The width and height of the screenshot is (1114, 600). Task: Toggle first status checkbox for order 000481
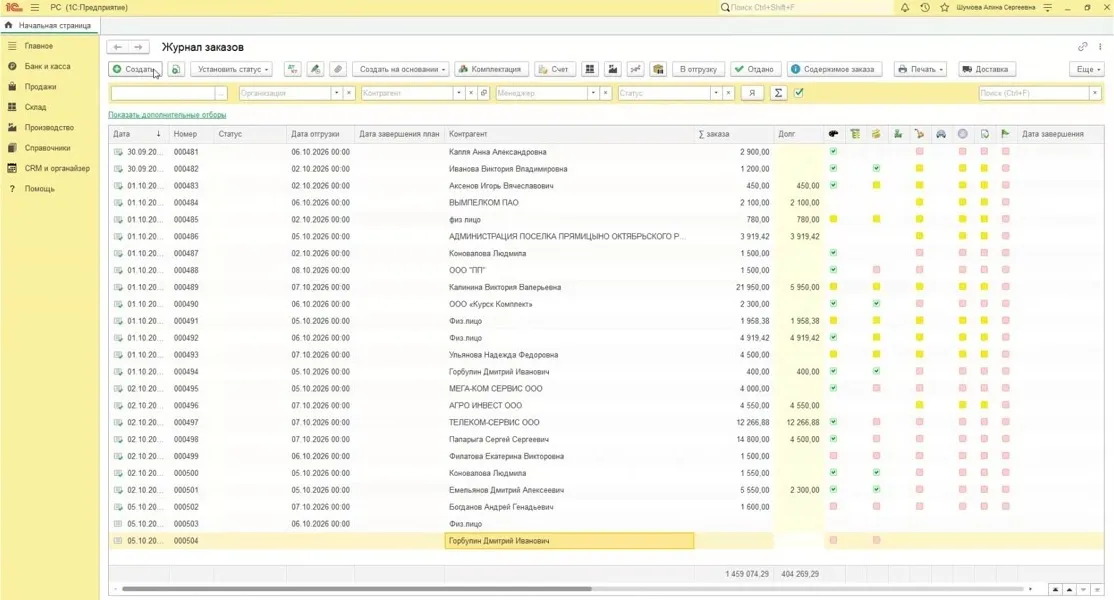[833, 151]
